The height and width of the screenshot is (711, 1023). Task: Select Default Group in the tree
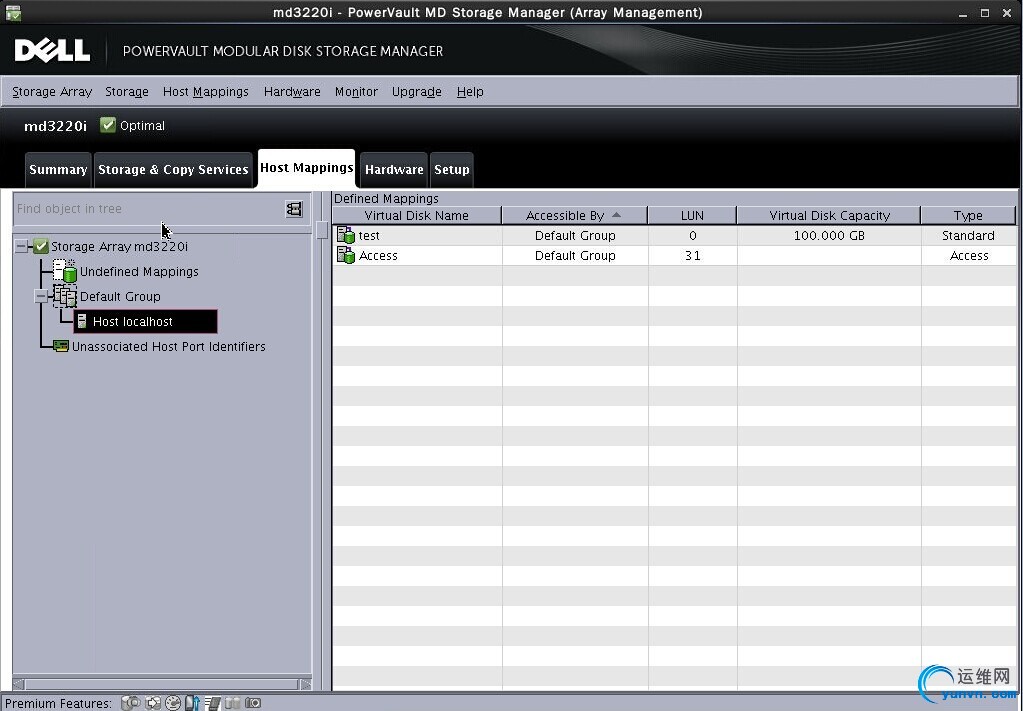[120, 297]
